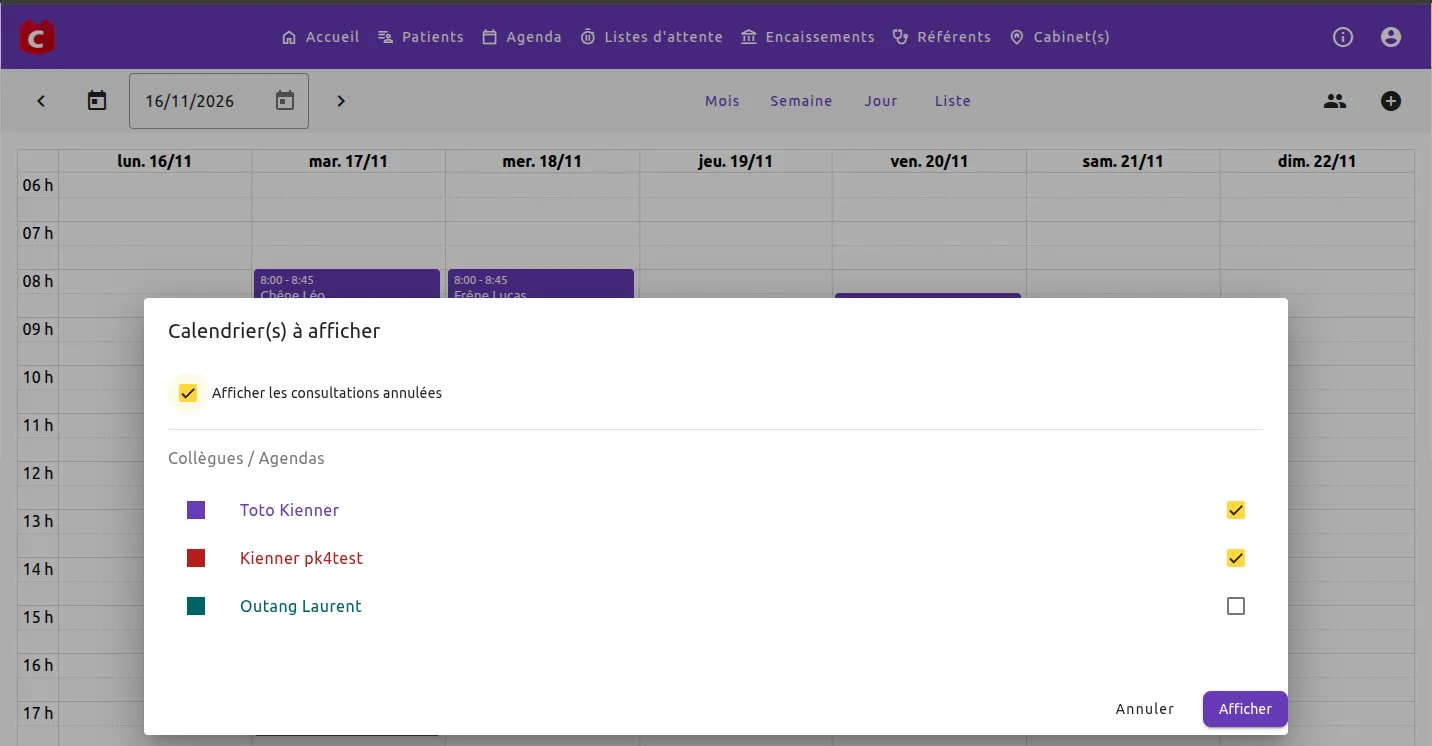This screenshot has width=1432, height=746.
Task: Open the user account icon
Action: point(1391,37)
